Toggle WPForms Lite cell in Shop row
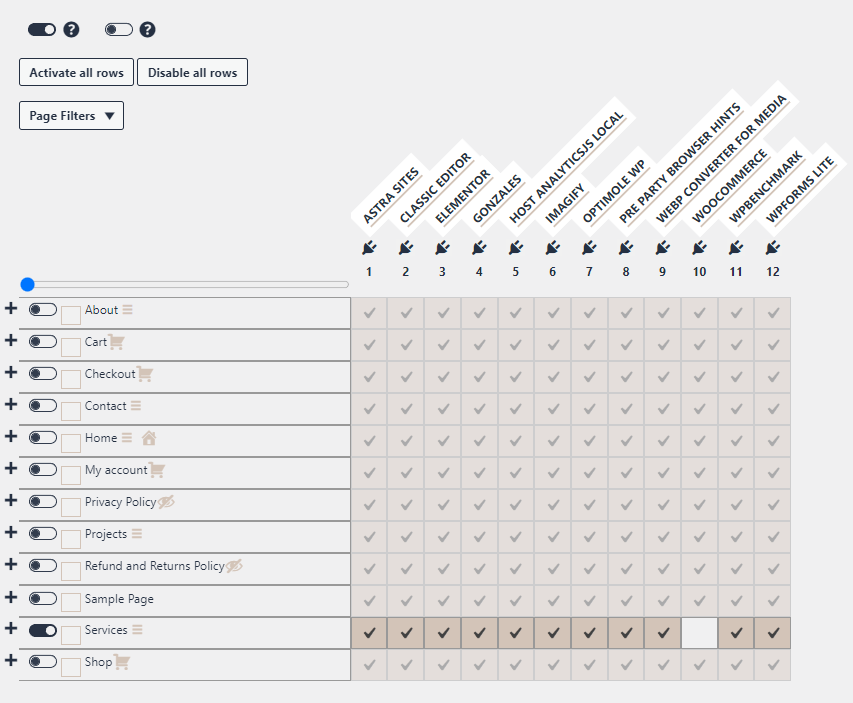This screenshot has width=853, height=703. [773, 665]
